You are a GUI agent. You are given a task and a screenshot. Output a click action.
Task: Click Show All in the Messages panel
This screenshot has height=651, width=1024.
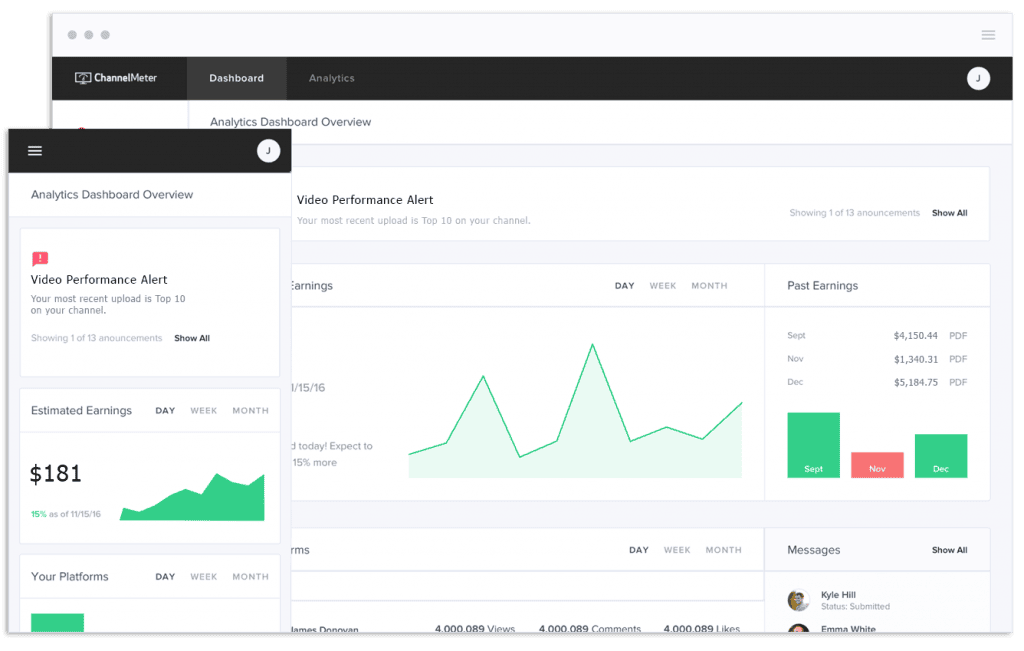coord(950,550)
